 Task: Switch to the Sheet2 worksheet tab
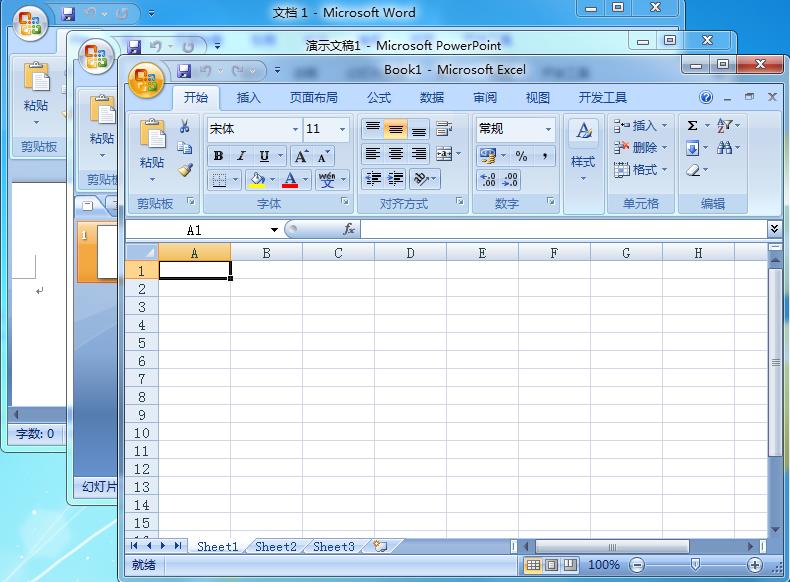coord(275,547)
